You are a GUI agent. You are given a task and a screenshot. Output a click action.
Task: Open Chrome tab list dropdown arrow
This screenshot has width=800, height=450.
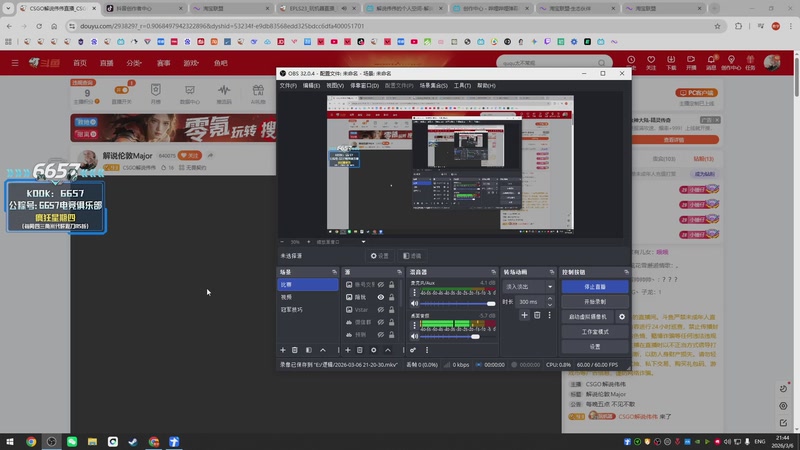coord(8,8)
